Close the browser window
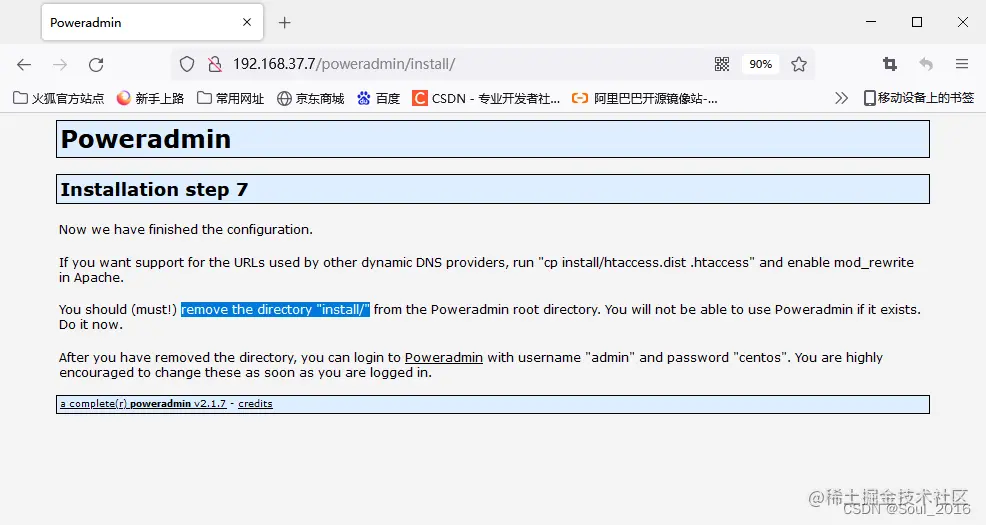 963,22
